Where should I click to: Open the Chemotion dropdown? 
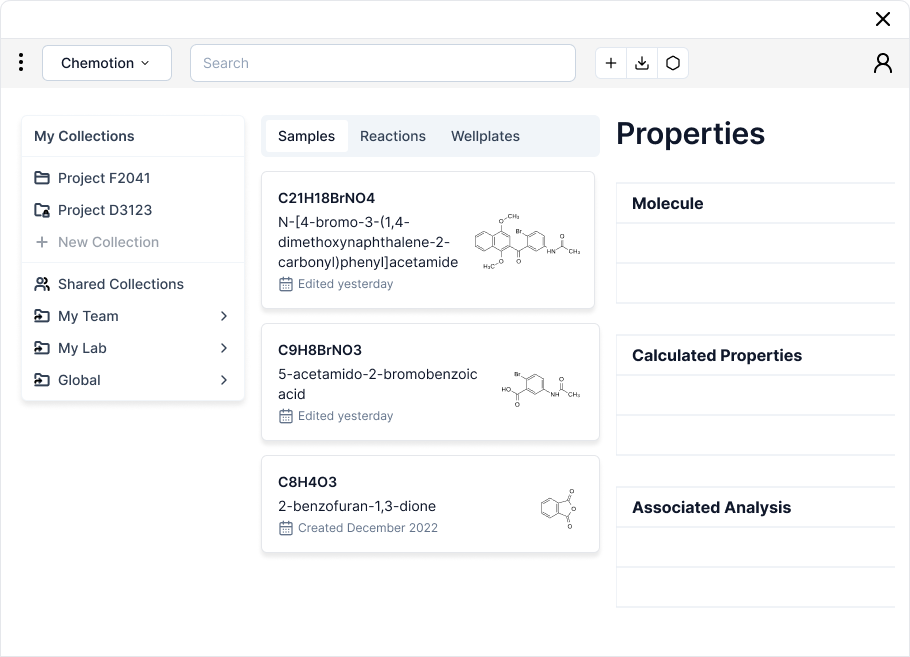(x=106, y=63)
